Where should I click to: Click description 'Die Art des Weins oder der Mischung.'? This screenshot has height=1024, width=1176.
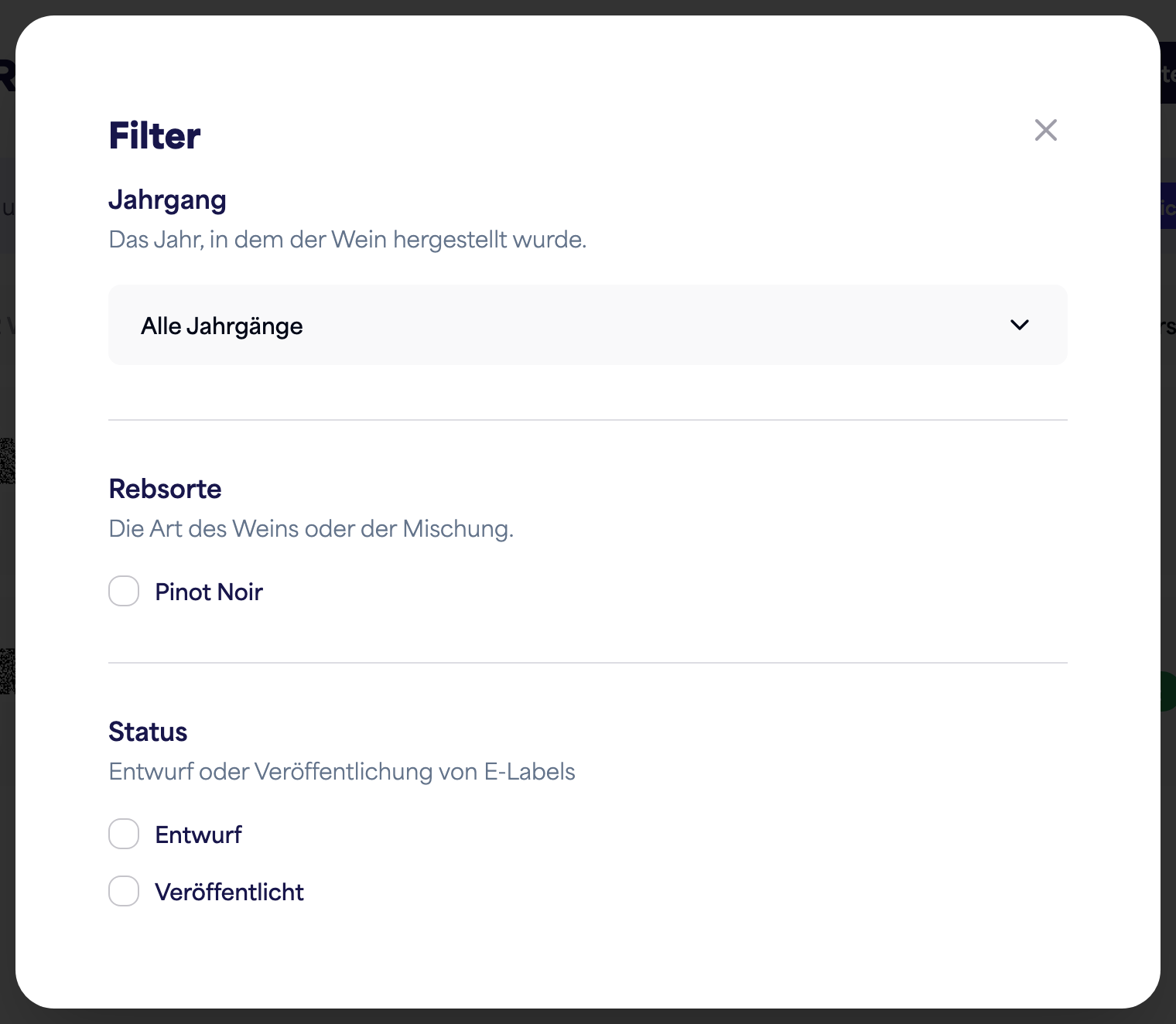pyautogui.click(x=311, y=529)
